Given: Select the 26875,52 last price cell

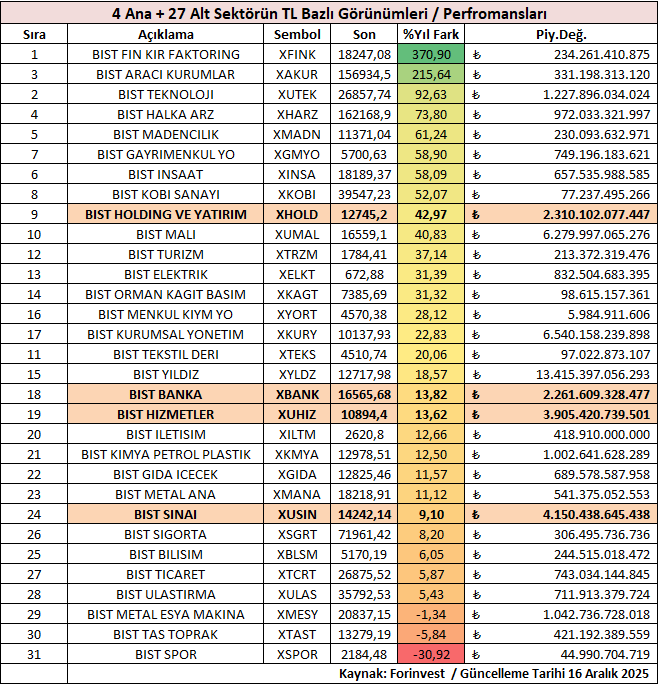Looking at the screenshot, I should pos(364,574).
